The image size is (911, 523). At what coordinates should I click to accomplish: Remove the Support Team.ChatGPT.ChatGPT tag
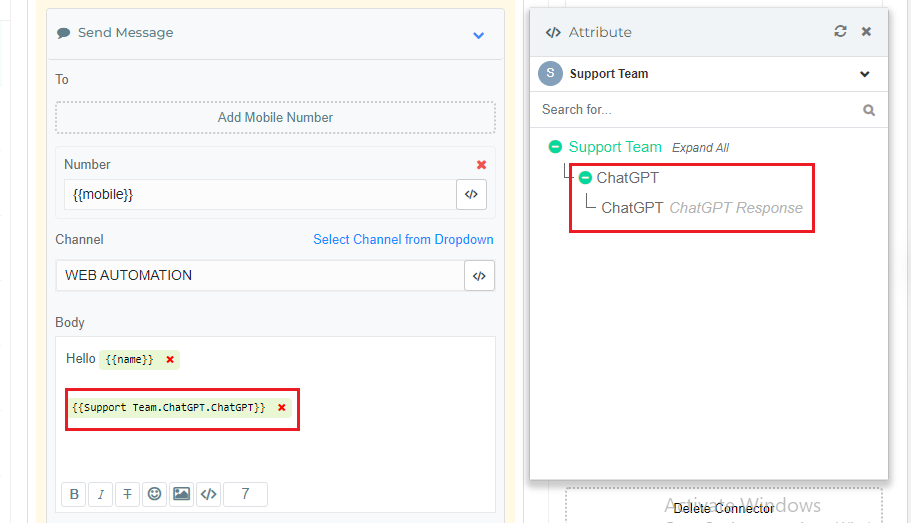click(282, 408)
